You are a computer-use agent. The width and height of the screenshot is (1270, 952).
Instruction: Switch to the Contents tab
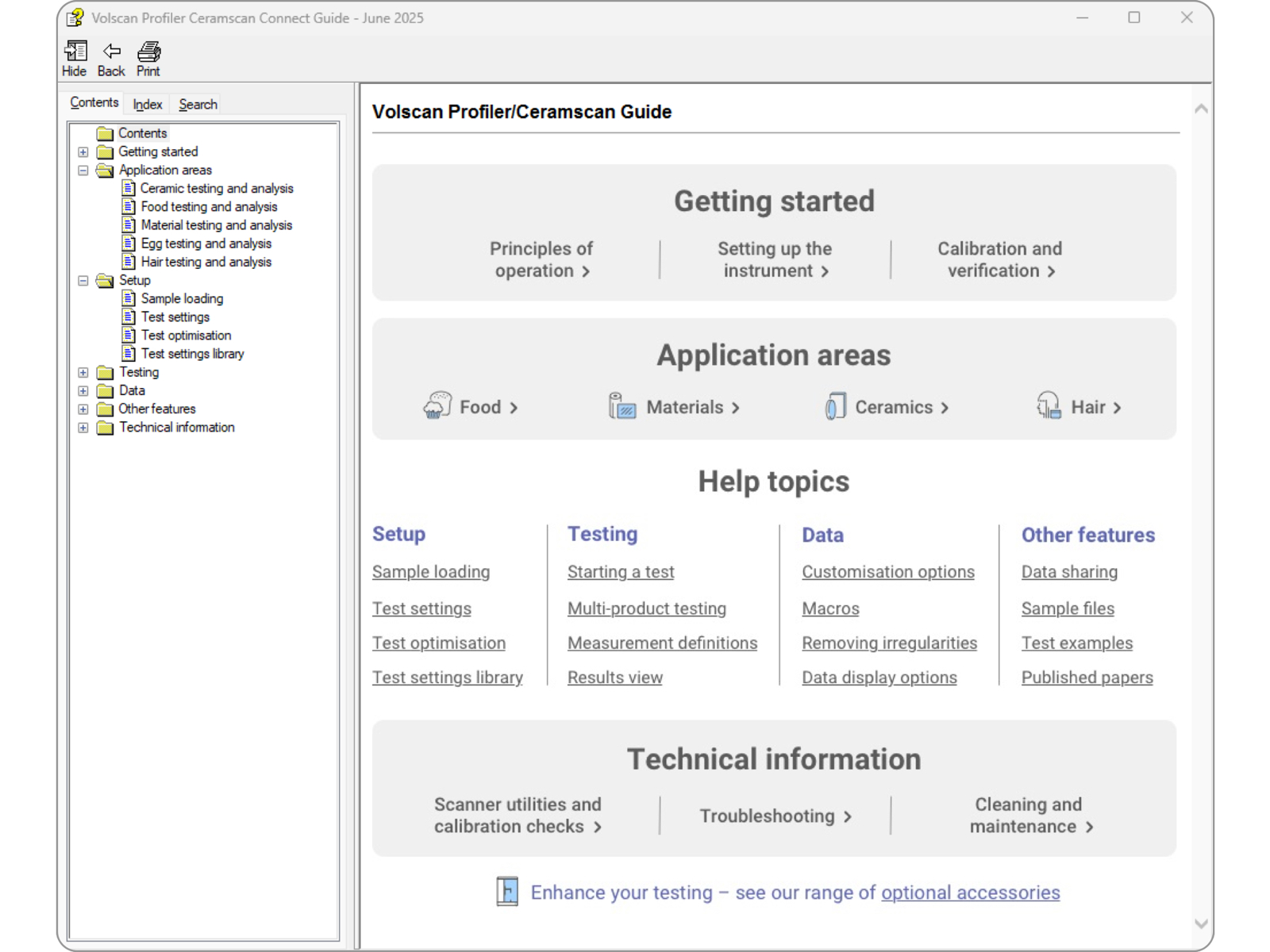(94, 103)
